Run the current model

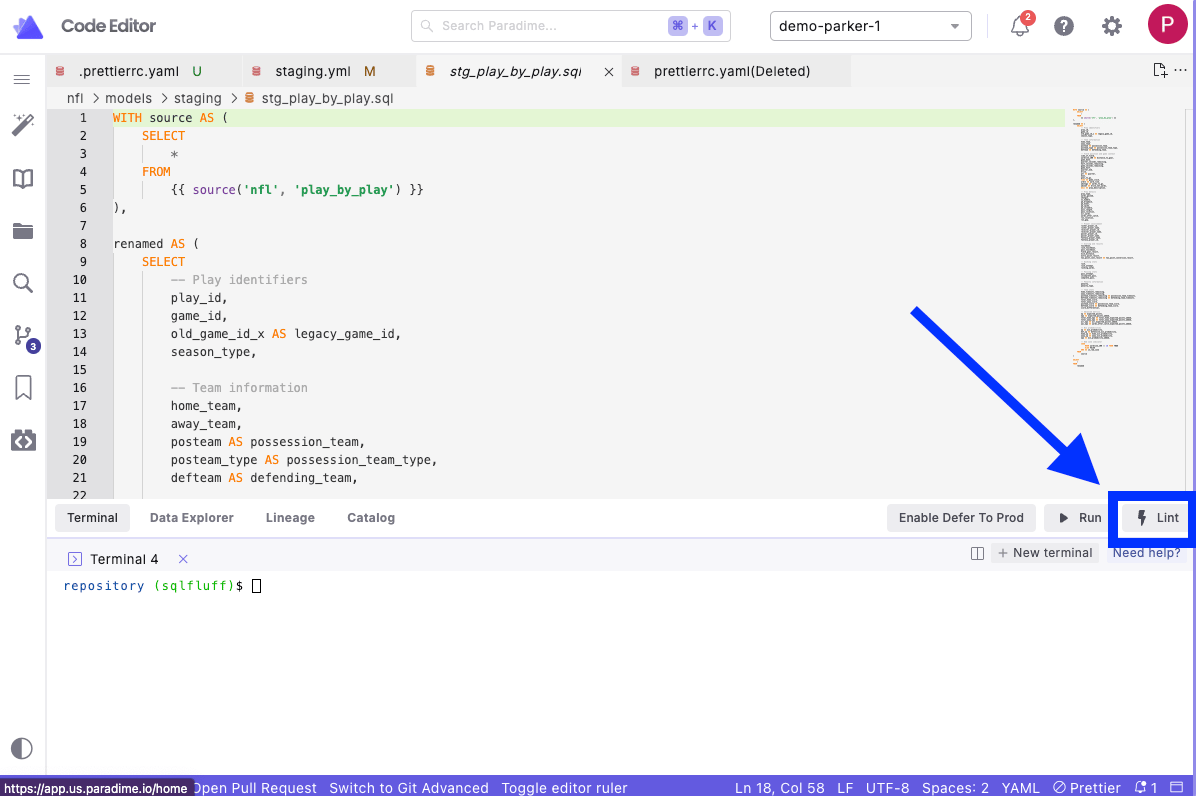1077,518
